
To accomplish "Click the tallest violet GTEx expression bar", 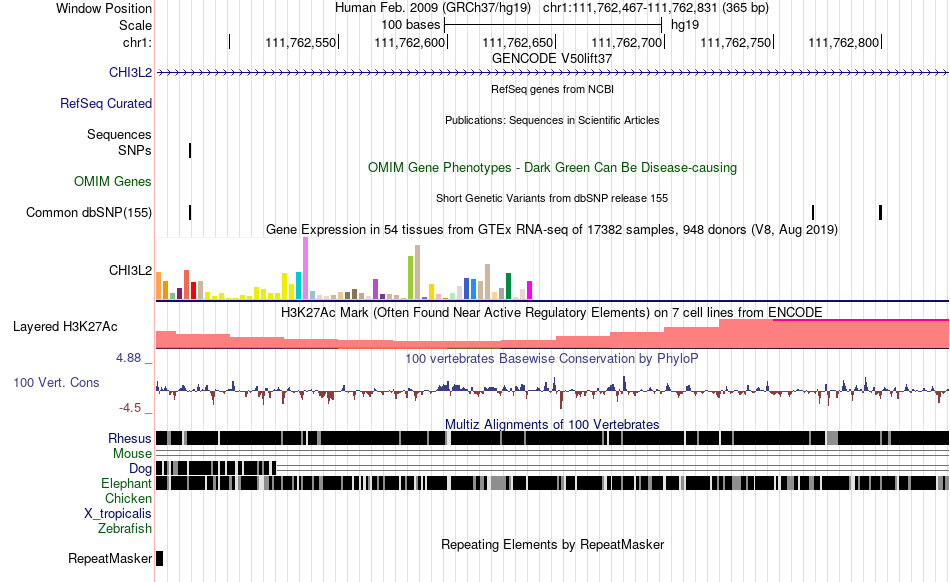I will pos(305,268).
